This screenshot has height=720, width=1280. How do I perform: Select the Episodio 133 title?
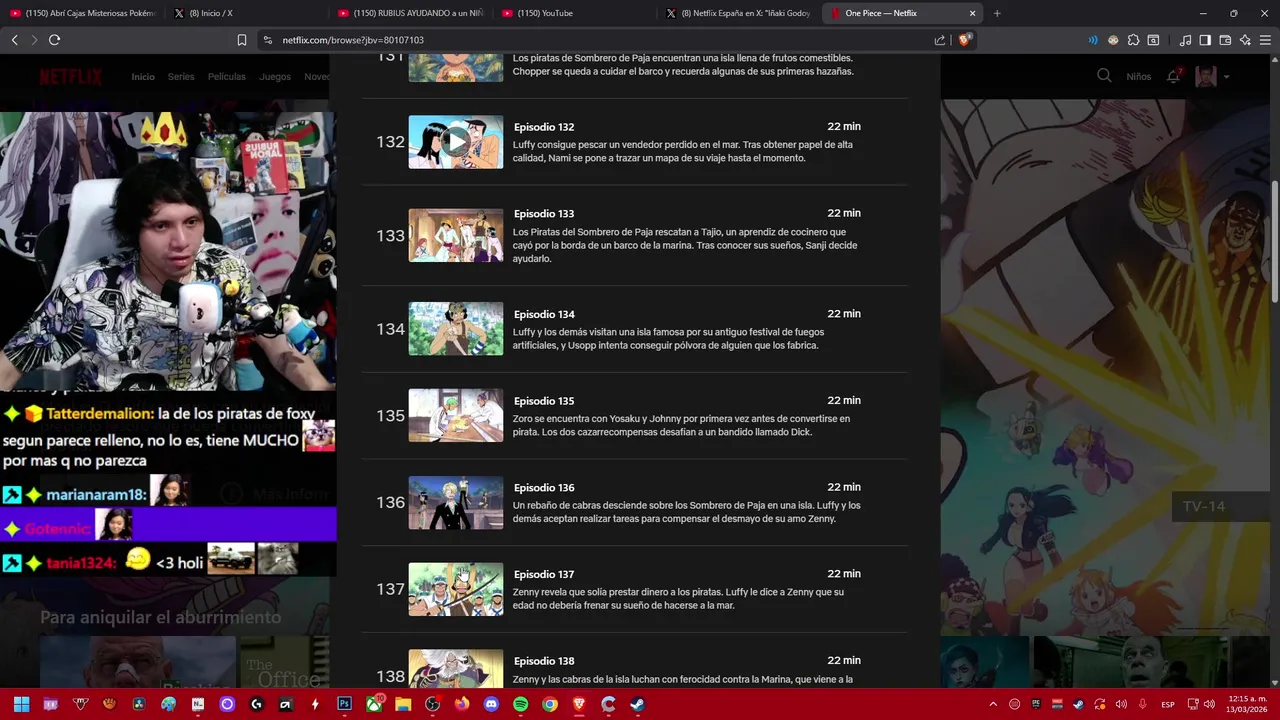tap(544, 214)
